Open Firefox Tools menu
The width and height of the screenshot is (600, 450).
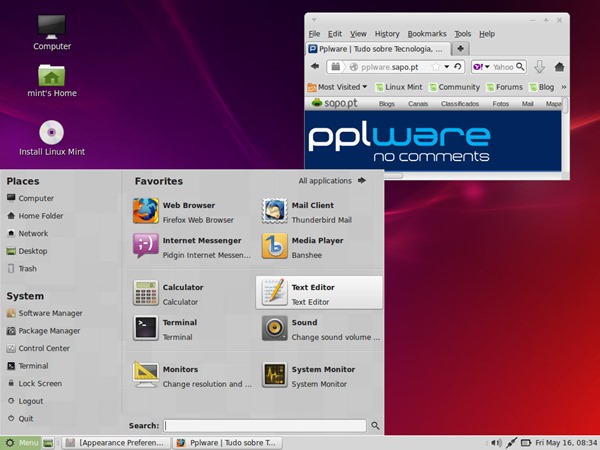click(x=463, y=34)
